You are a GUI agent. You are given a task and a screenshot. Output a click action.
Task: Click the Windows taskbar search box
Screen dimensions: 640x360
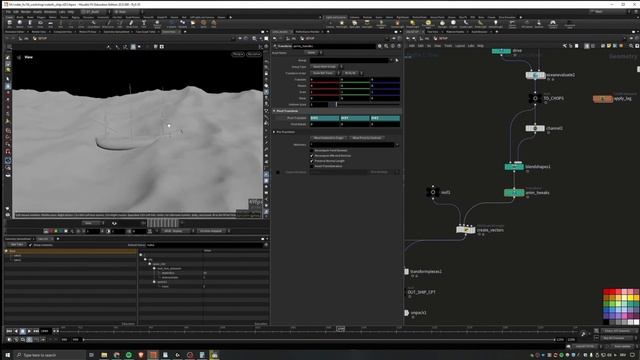[50, 355]
